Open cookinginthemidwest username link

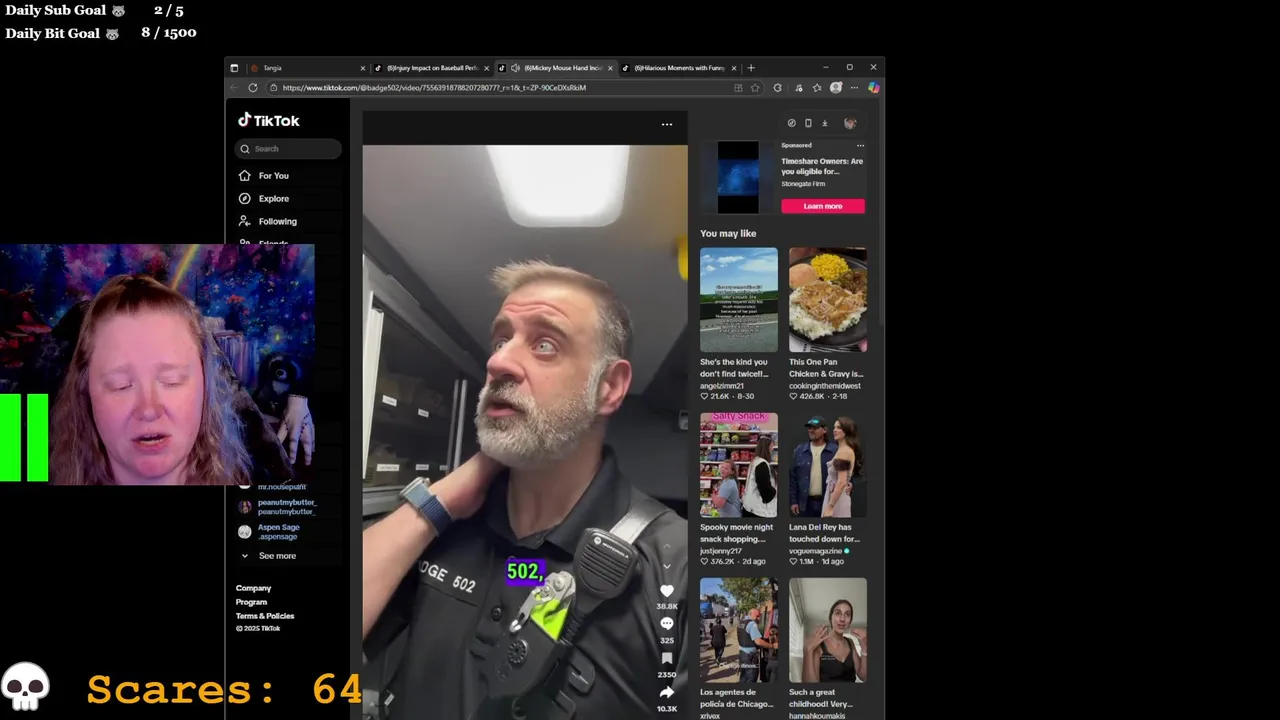pos(824,386)
